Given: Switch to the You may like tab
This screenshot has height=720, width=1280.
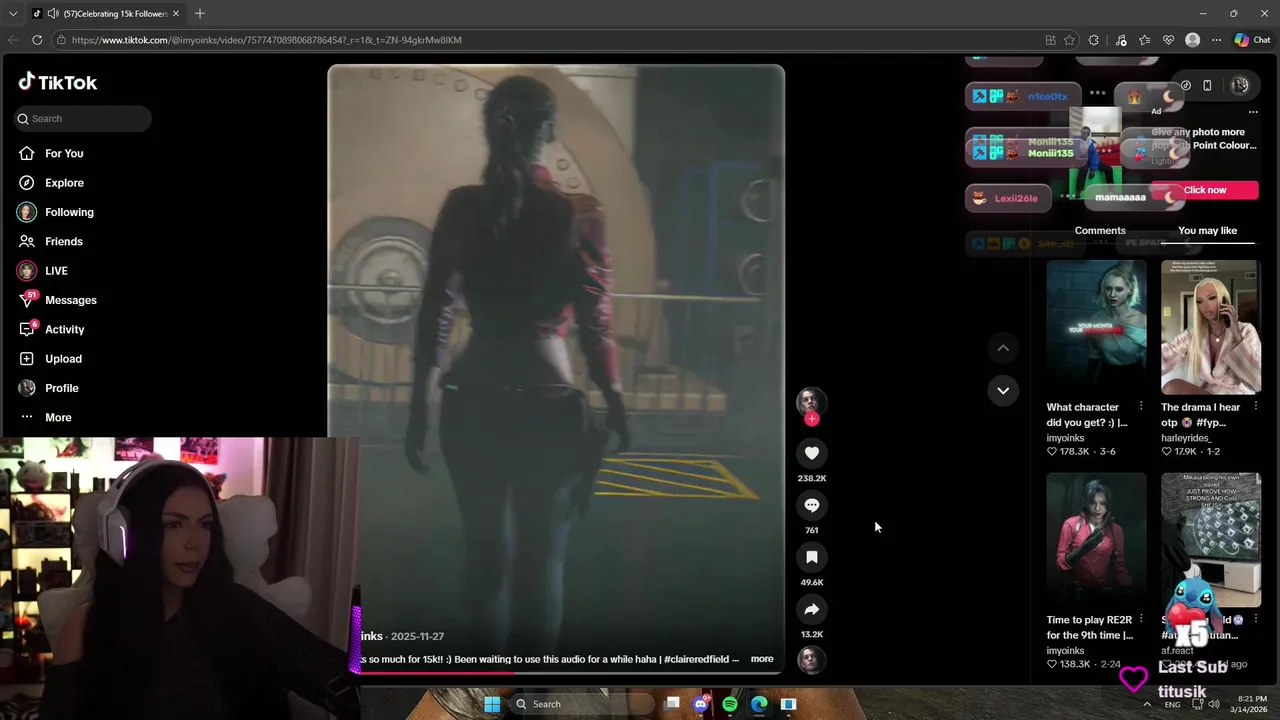Looking at the screenshot, I should tap(1207, 230).
